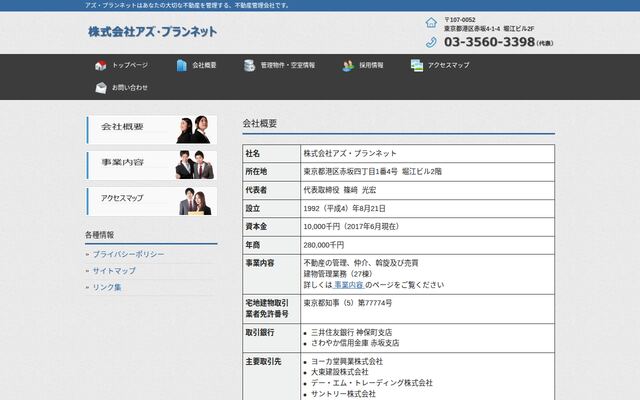Open 会社概要 in the navigation bar

[x=204, y=65]
